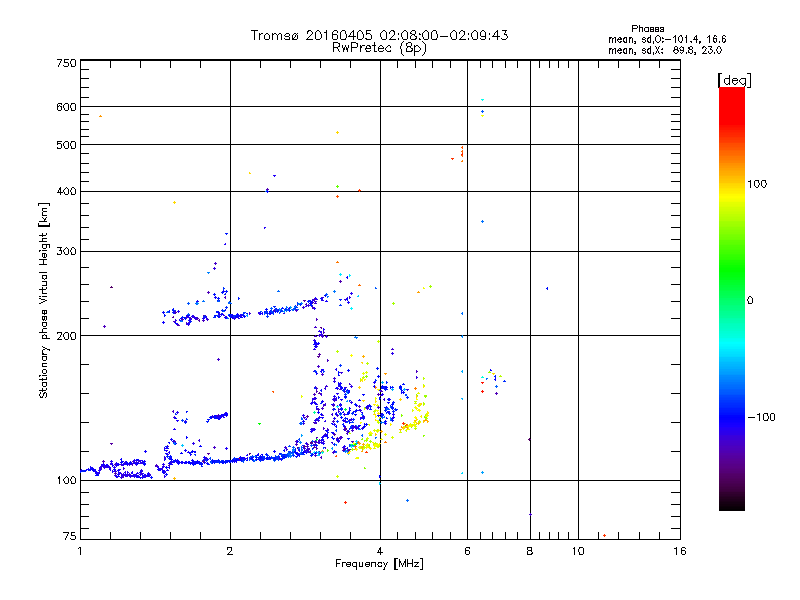The width and height of the screenshot is (800, 600).
Task: Click the y-axis label '75'
Action: coord(70,536)
